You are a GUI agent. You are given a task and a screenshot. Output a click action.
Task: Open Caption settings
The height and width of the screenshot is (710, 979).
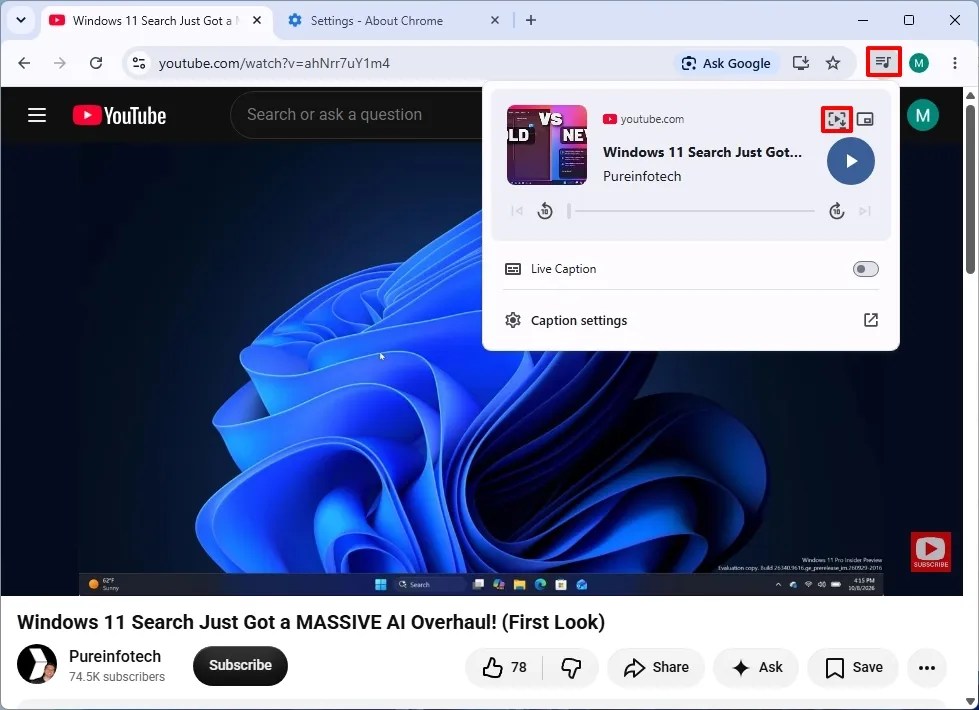pos(691,320)
